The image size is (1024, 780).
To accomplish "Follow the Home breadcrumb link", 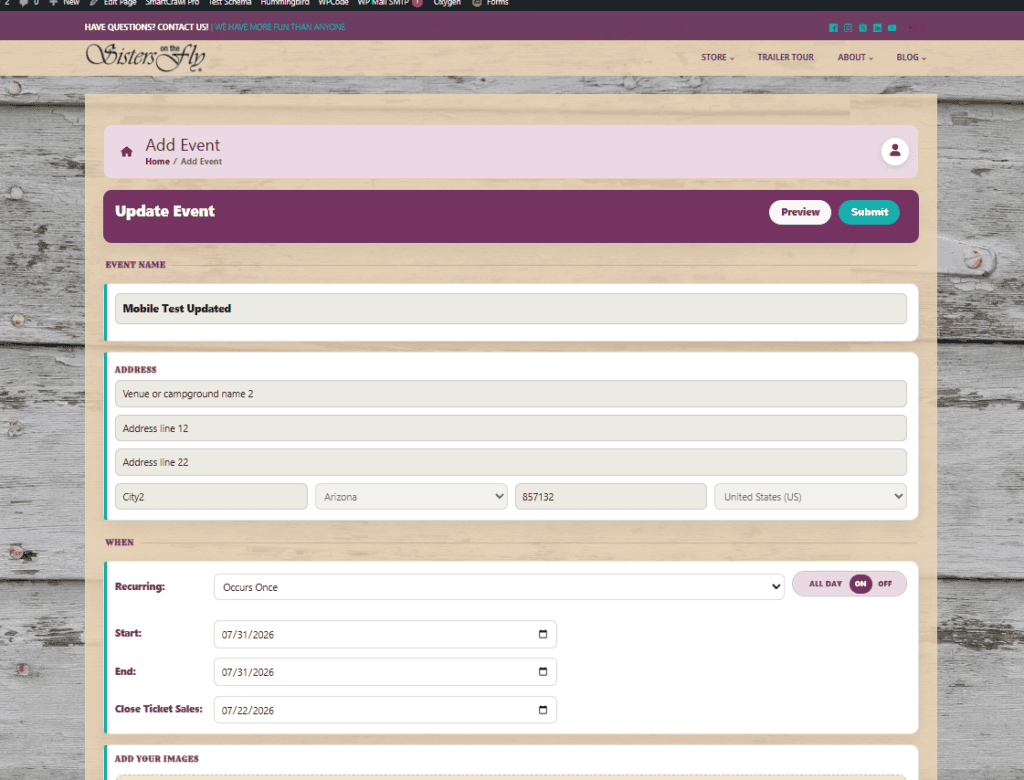I will click(x=157, y=161).
